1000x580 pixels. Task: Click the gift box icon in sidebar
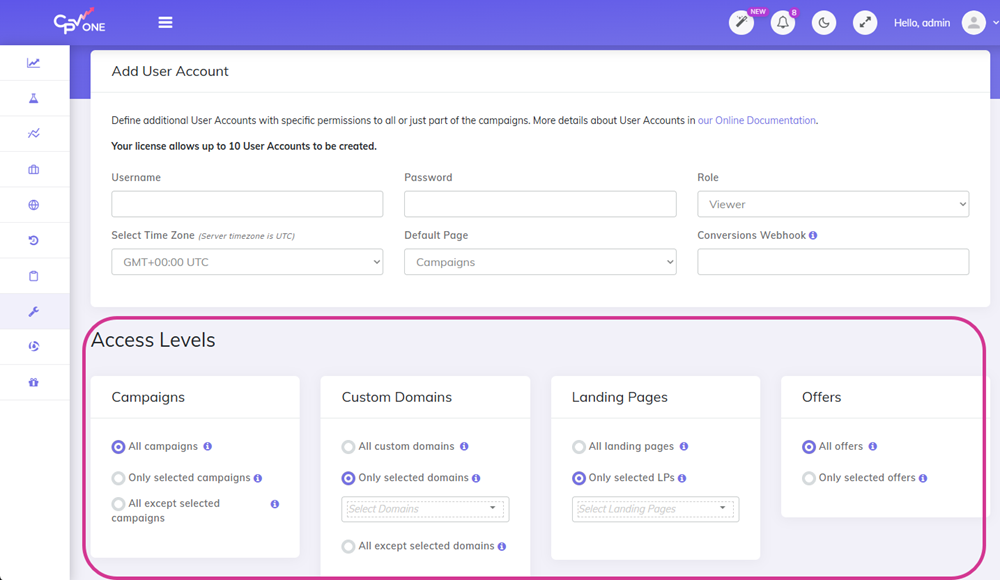tap(34, 382)
